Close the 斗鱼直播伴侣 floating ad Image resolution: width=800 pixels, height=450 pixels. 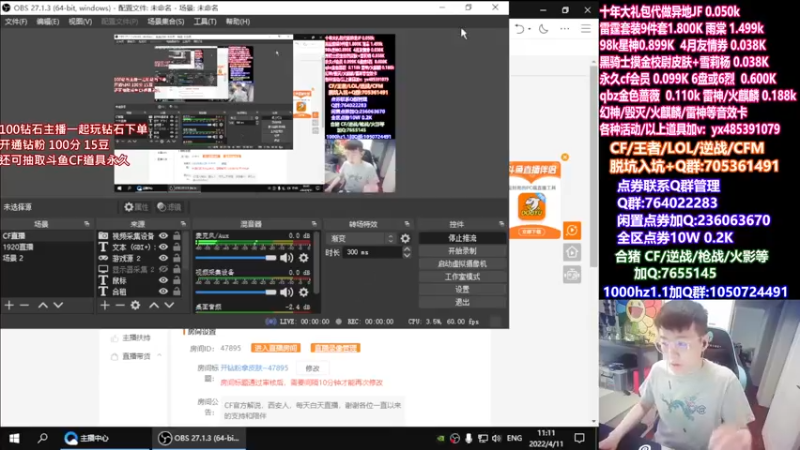[565, 157]
